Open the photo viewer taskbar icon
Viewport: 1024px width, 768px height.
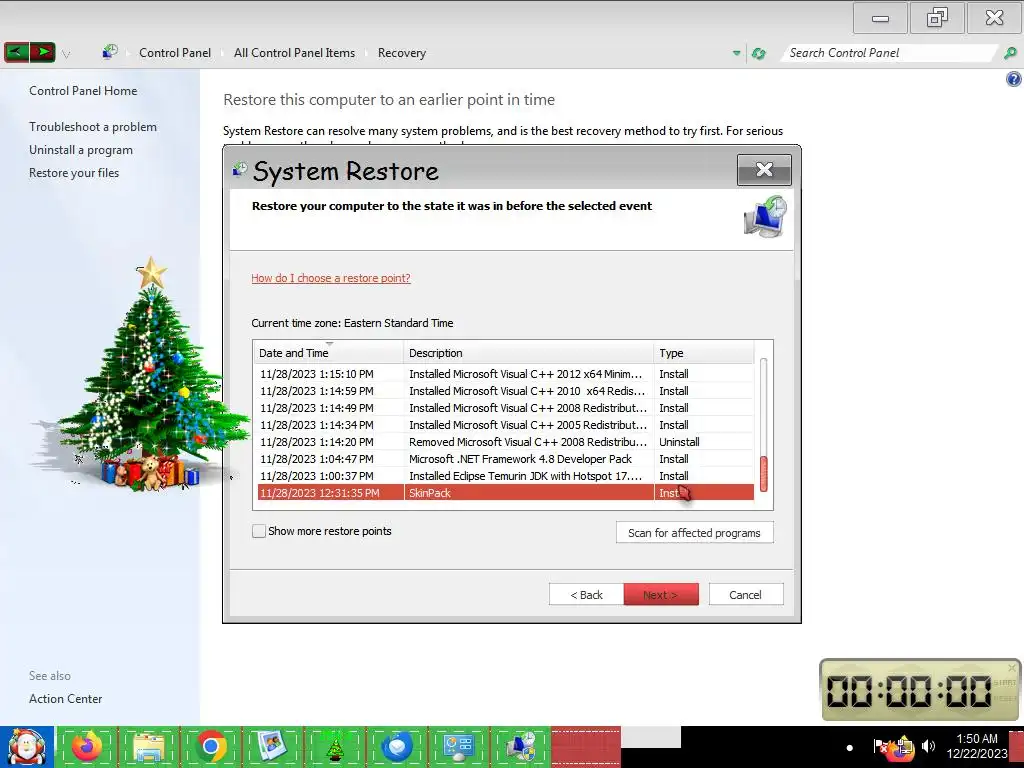[x=273, y=746]
